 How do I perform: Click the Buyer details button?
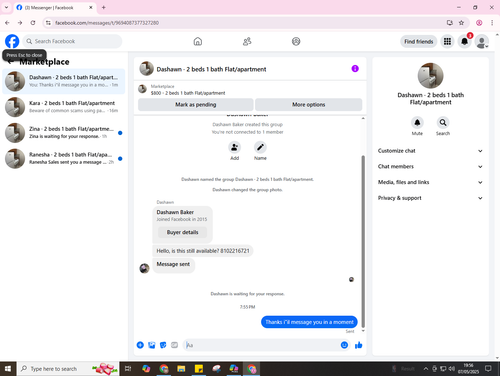coord(182,232)
